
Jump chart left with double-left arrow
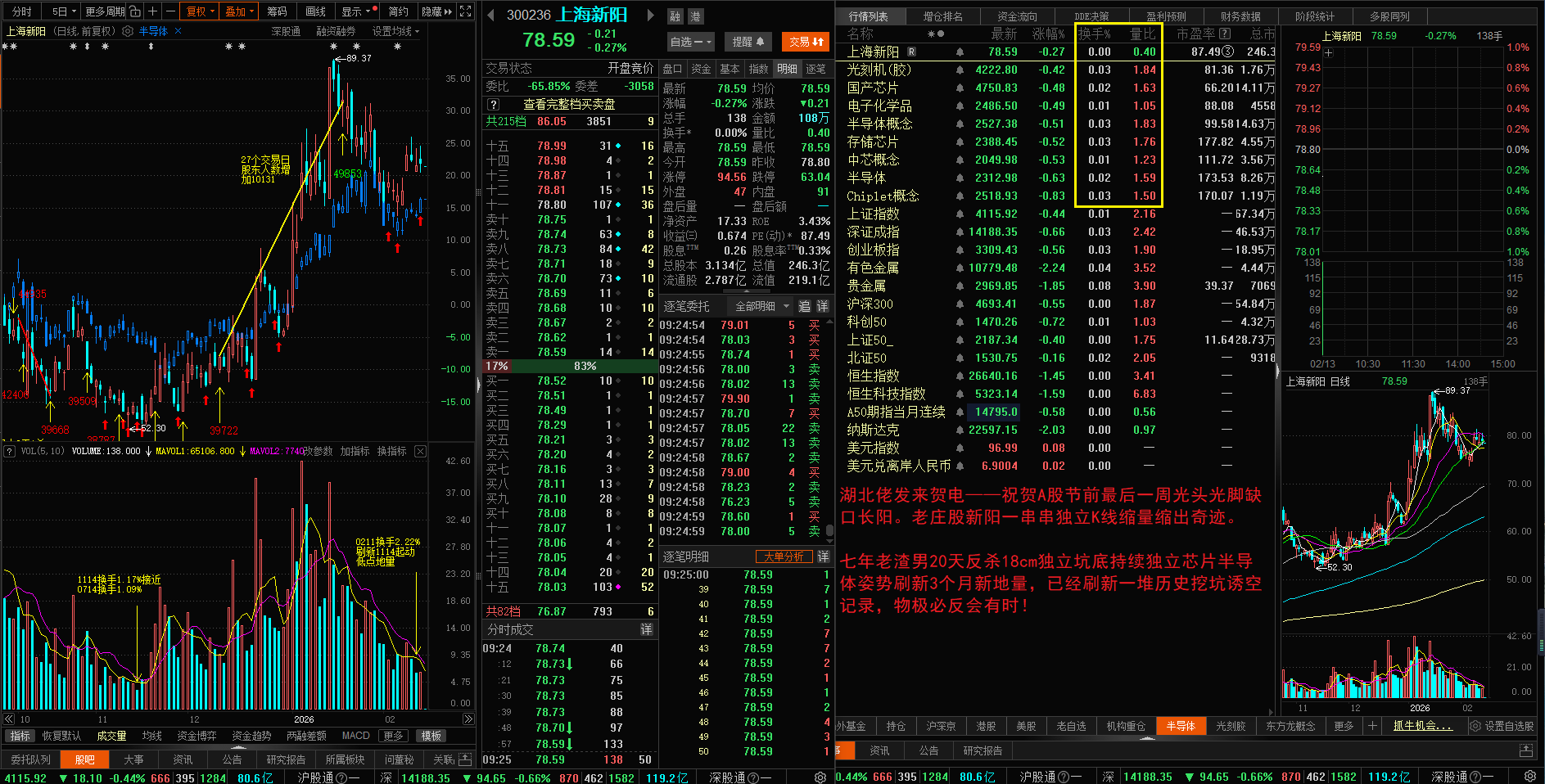(8, 719)
